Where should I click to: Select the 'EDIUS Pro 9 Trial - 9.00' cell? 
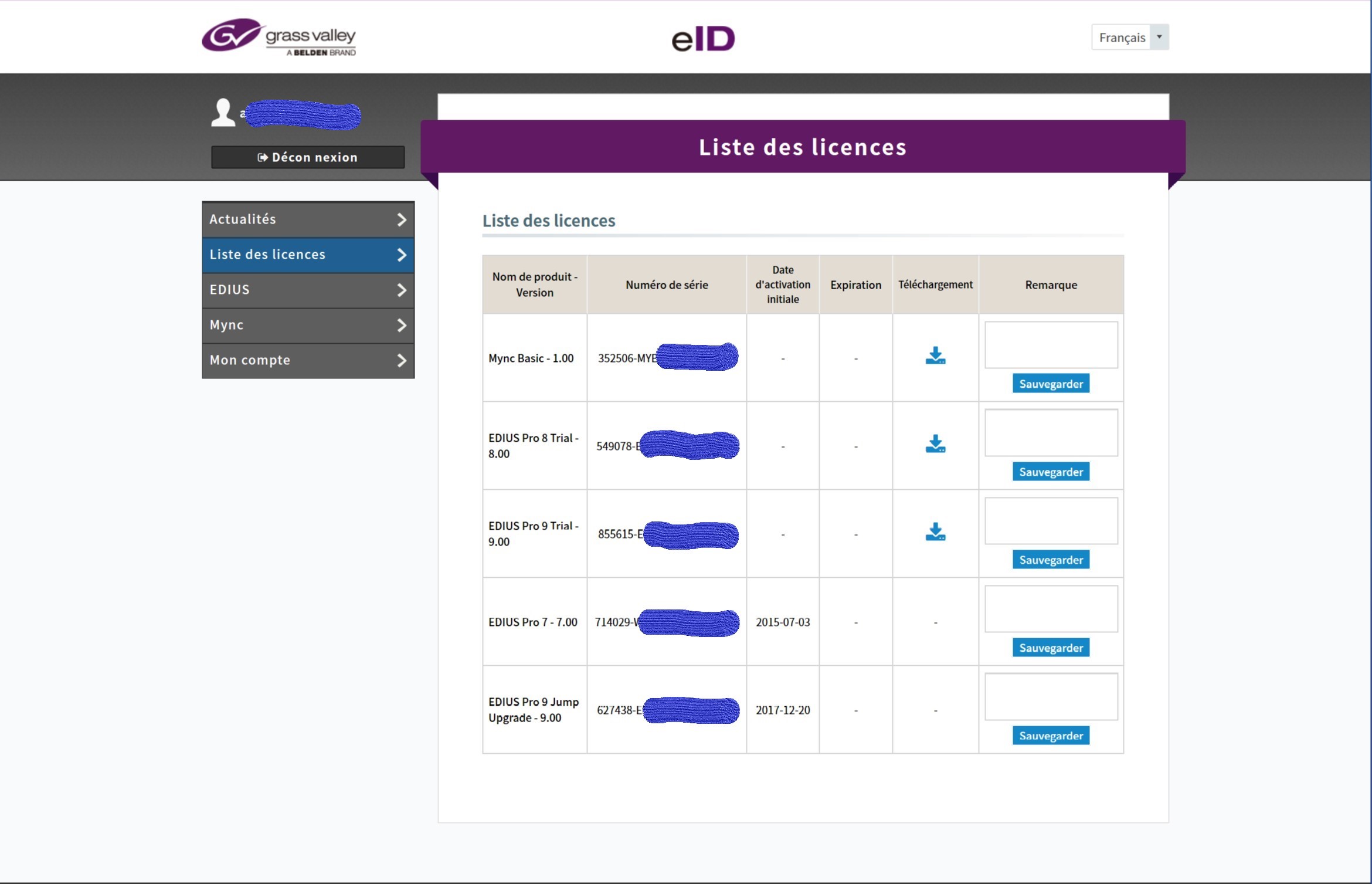(534, 534)
